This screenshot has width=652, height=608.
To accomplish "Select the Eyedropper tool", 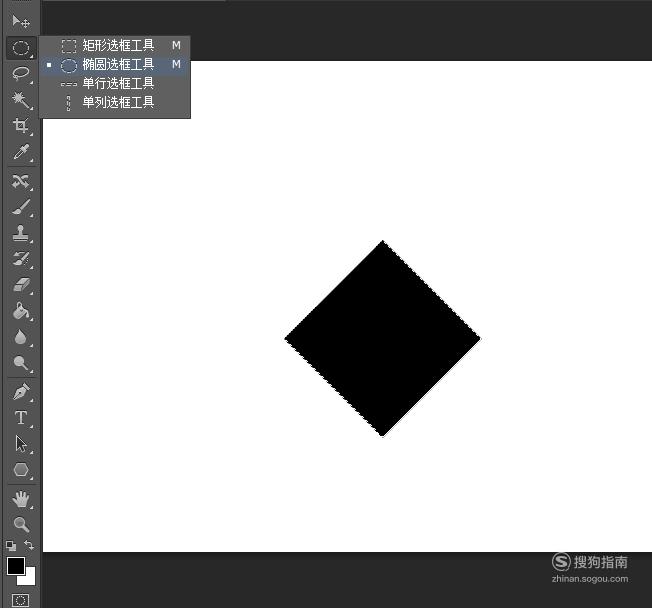I will click(21, 152).
